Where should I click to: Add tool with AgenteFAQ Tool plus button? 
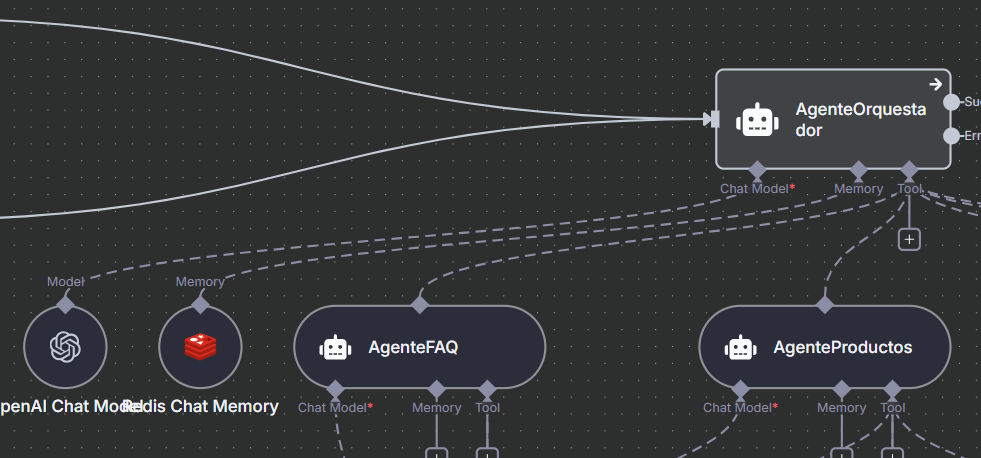click(x=487, y=453)
